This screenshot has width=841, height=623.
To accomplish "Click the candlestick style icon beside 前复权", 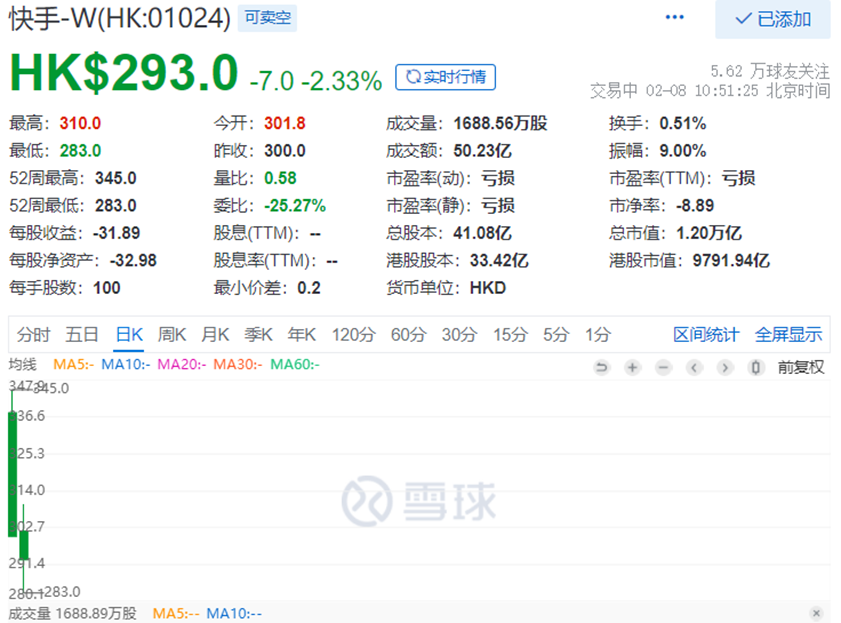I will point(756,367).
